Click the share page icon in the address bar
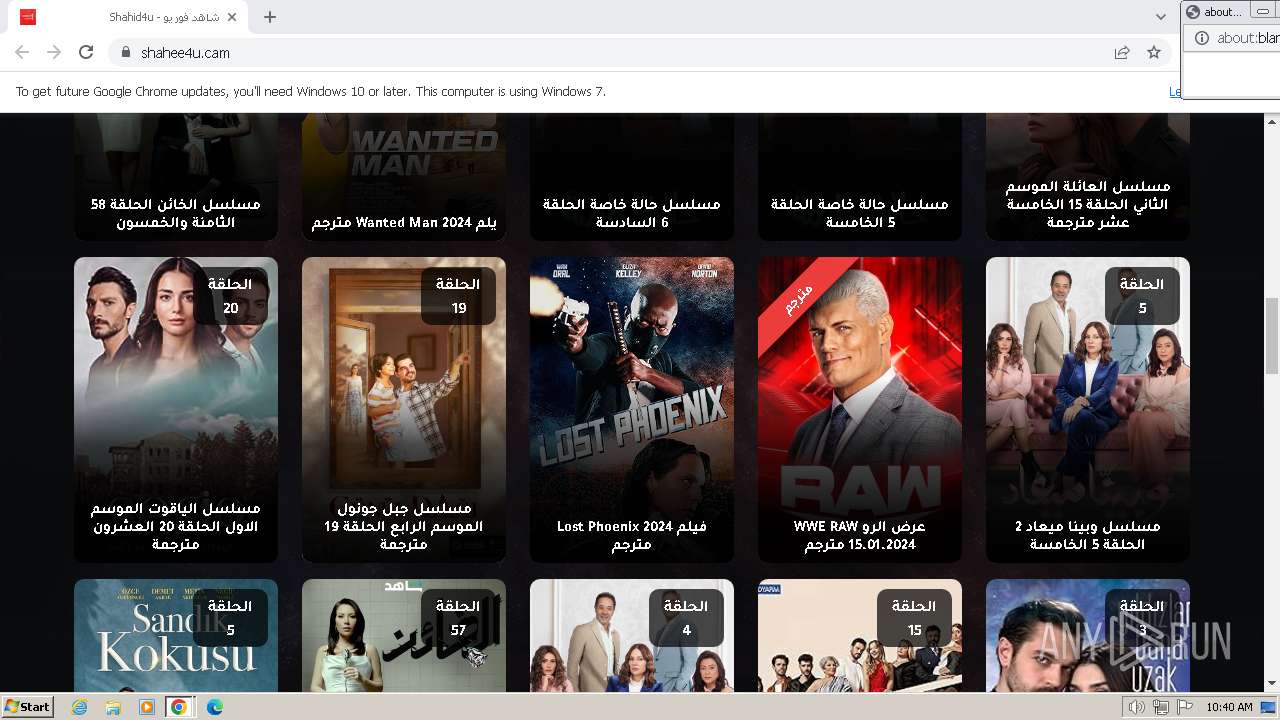The height and width of the screenshot is (720, 1280). point(1122,52)
